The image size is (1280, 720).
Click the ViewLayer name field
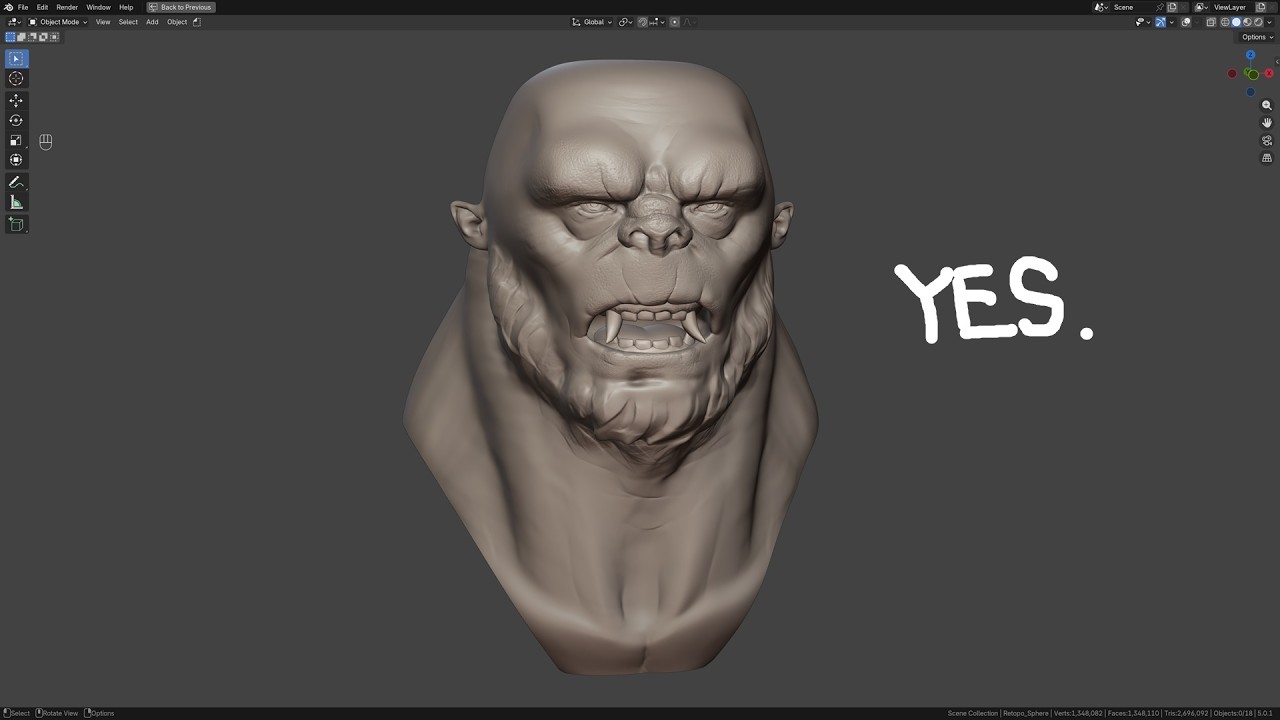pyautogui.click(x=1230, y=7)
